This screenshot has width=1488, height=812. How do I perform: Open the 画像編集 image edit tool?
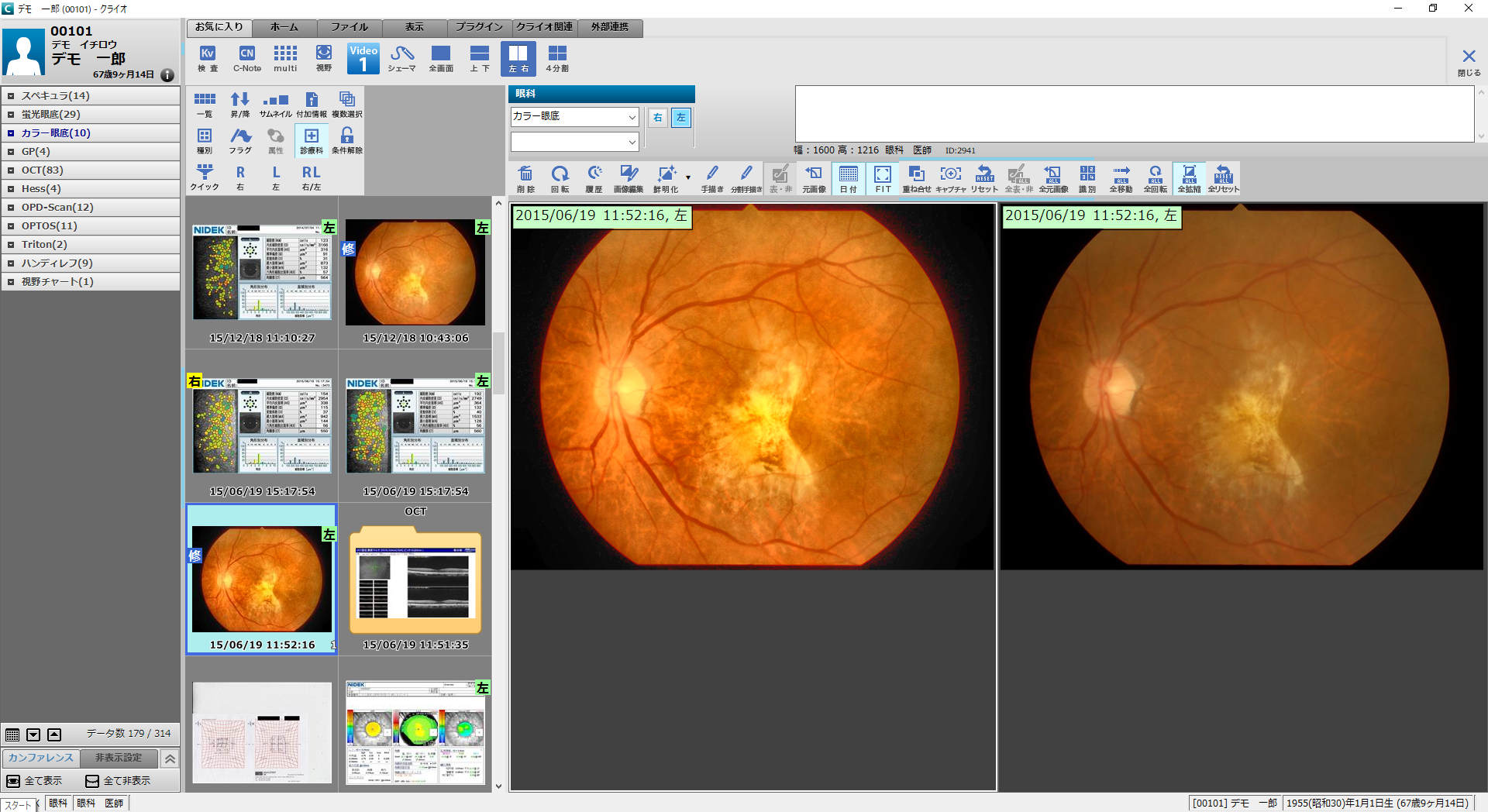pyautogui.click(x=629, y=178)
